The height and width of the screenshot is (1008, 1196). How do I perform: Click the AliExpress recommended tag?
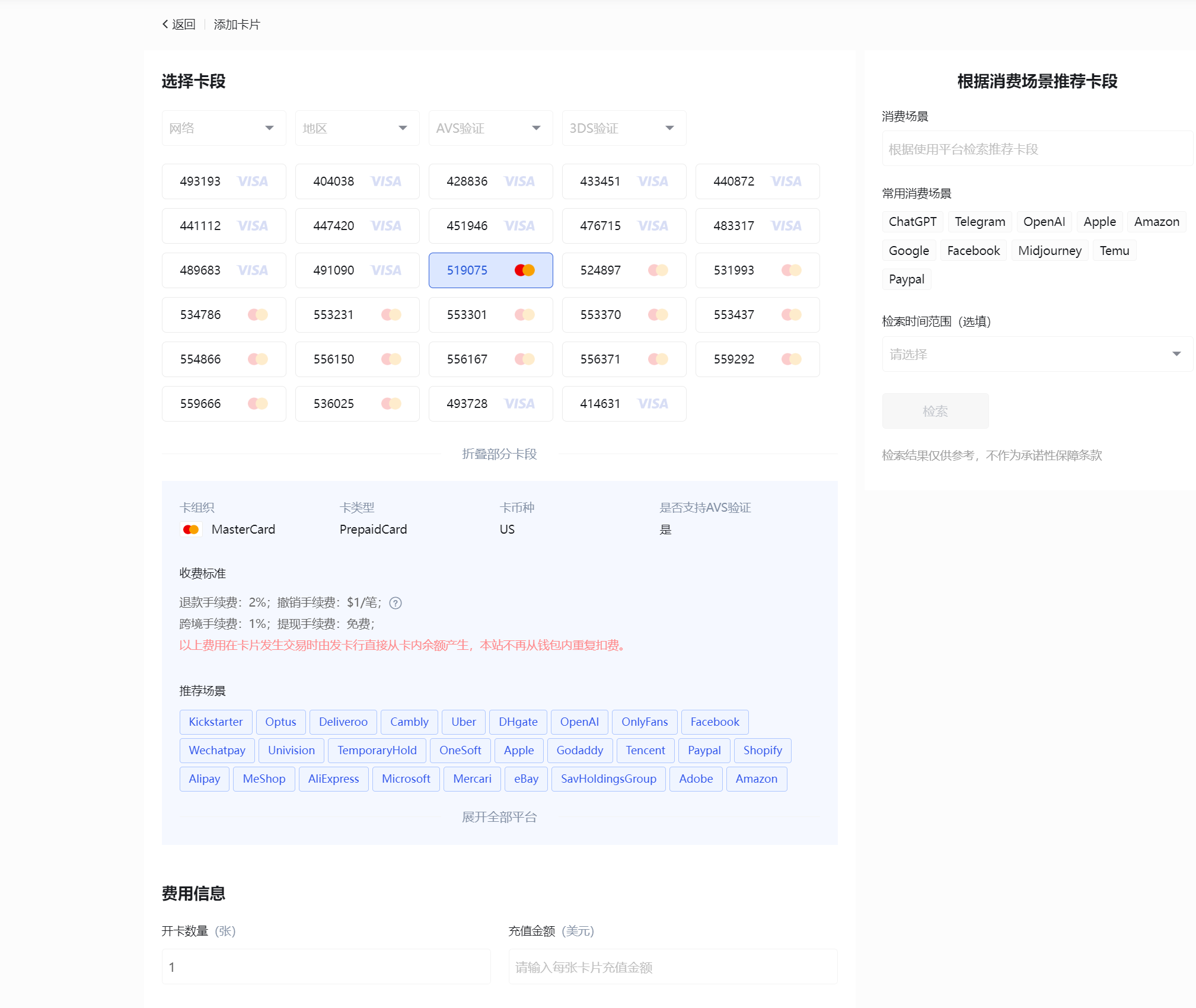tap(333, 779)
